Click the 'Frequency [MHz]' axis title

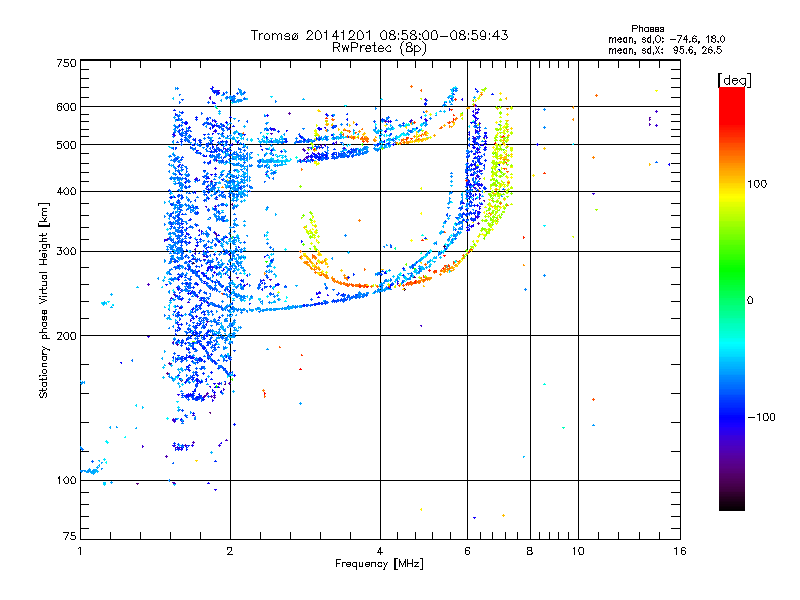(x=379, y=564)
